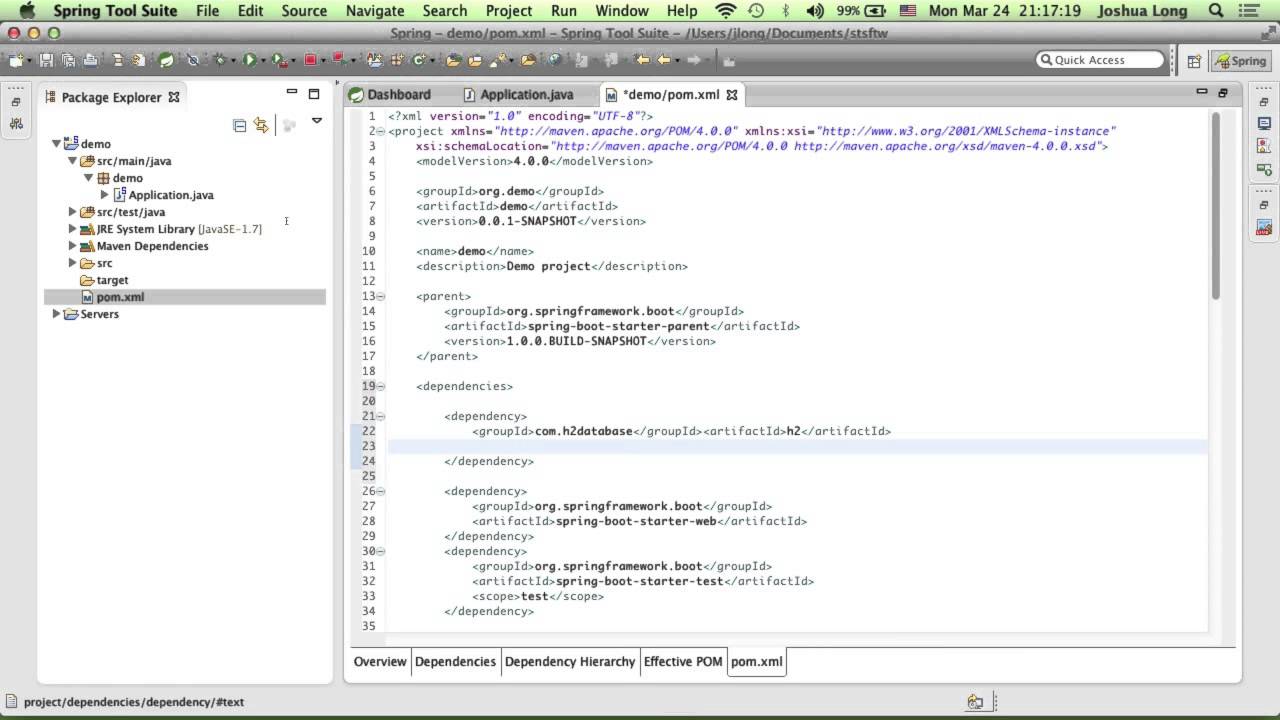This screenshot has height=720, width=1280.
Task: Click the editor vertical scrollbar thumb
Action: (x=1216, y=205)
